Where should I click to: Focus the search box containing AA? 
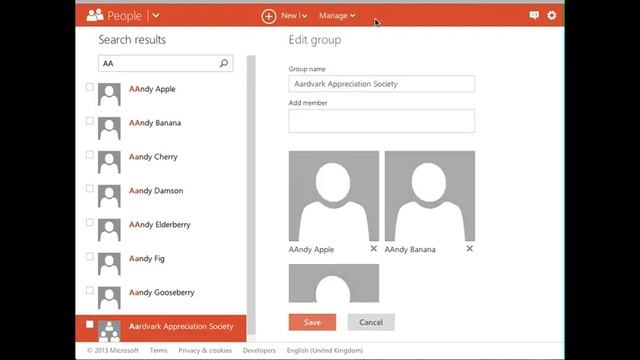[x=165, y=63]
